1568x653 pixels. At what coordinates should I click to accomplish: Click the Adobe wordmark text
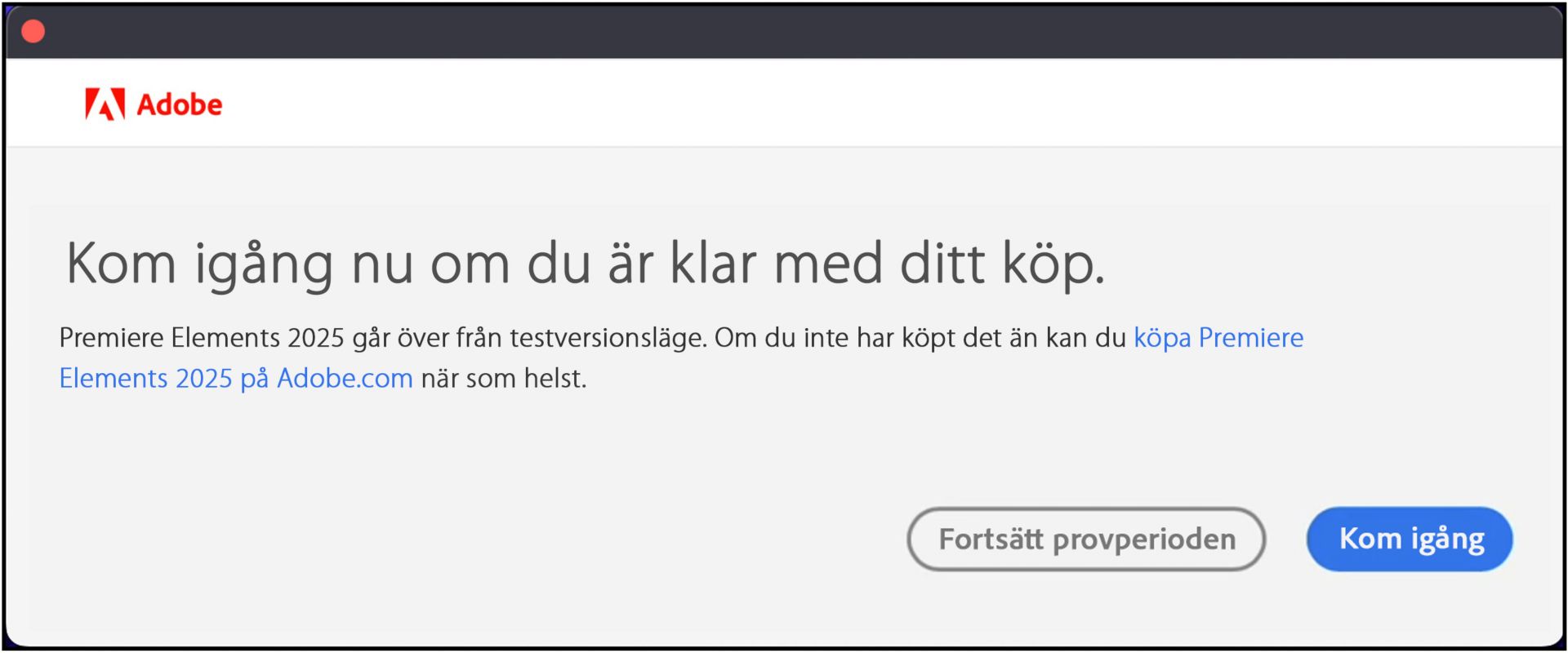click(x=180, y=104)
